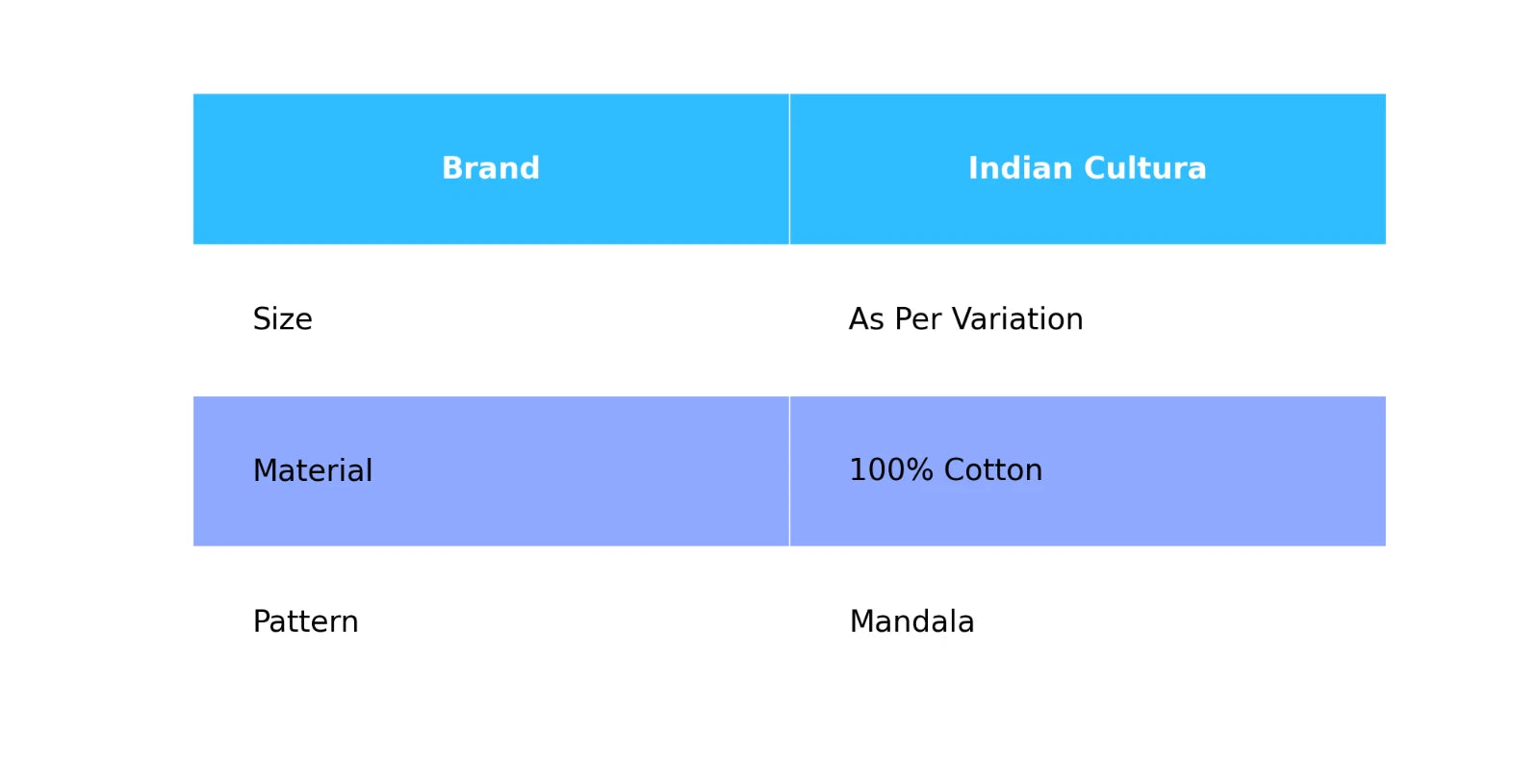Click the capital "M" of "Mandala"
Screen dimensions: 1540x784
pyautogui.click(x=861, y=621)
